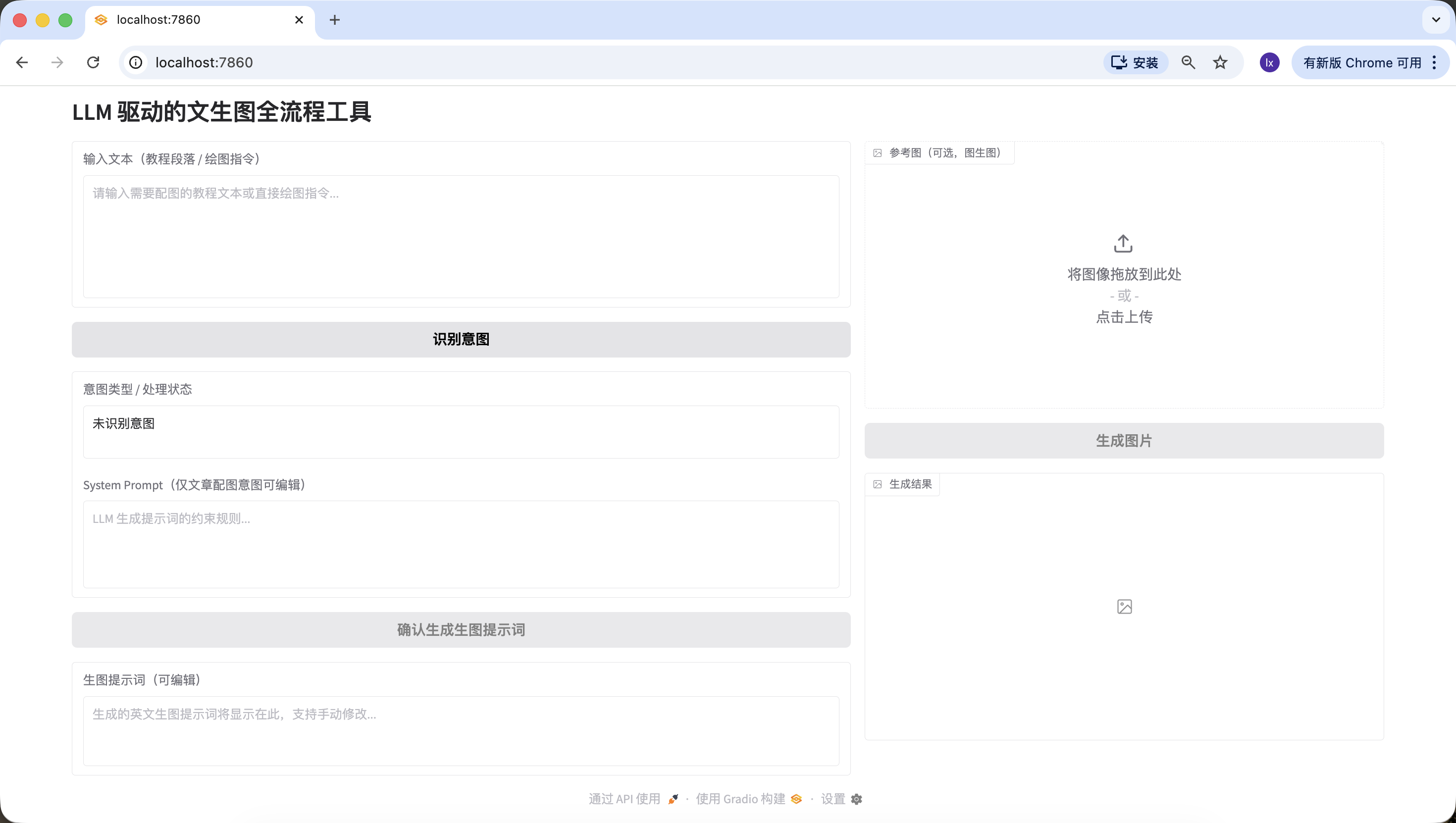Go back with the browser back arrow
1456x823 pixels.
click(22, 62)
